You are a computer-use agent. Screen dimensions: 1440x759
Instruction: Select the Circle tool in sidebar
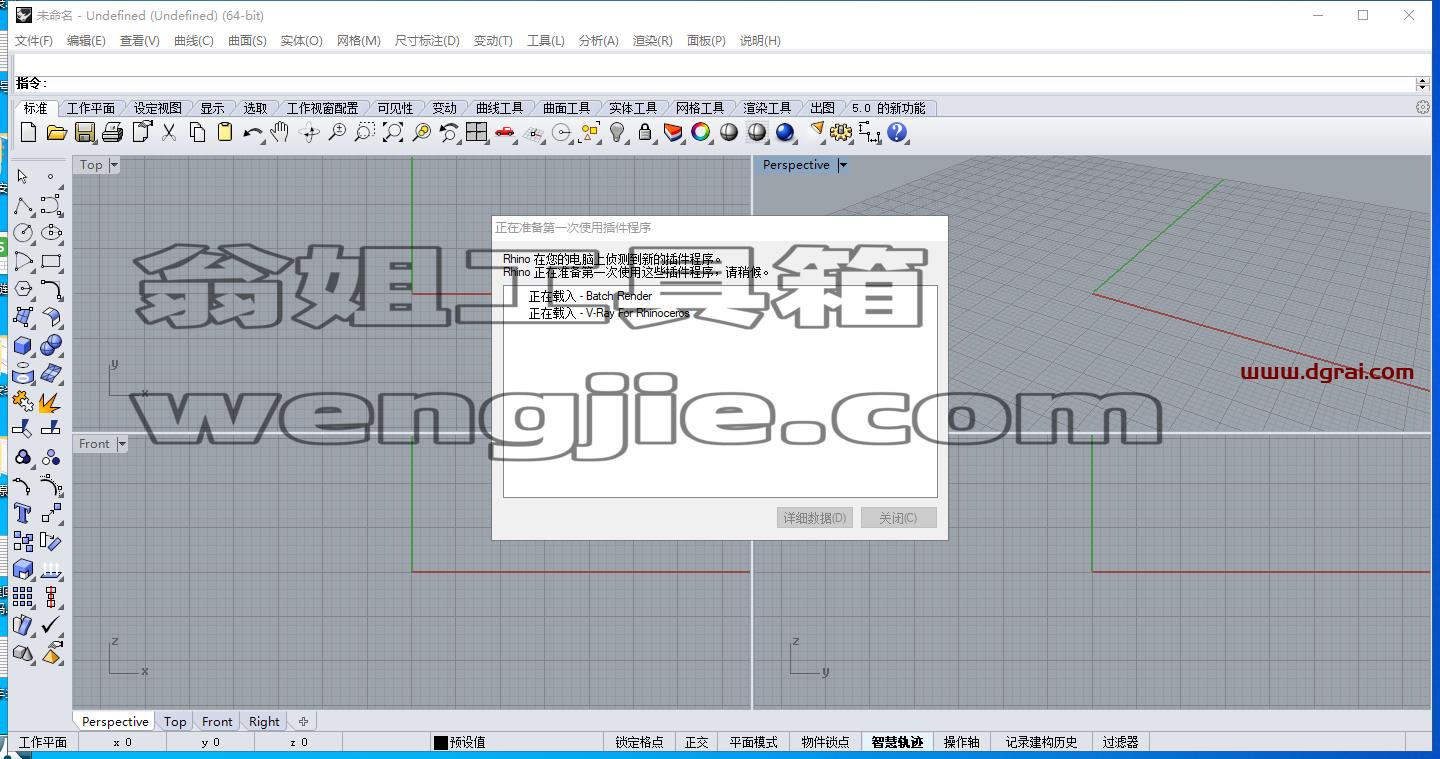(x=23, y=233)
